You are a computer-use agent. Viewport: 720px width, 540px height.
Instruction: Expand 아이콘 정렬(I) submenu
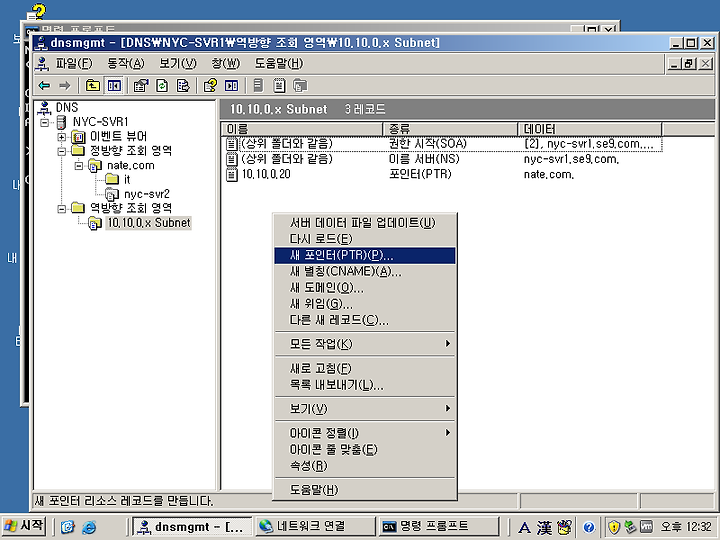click(x=365, y=433)
